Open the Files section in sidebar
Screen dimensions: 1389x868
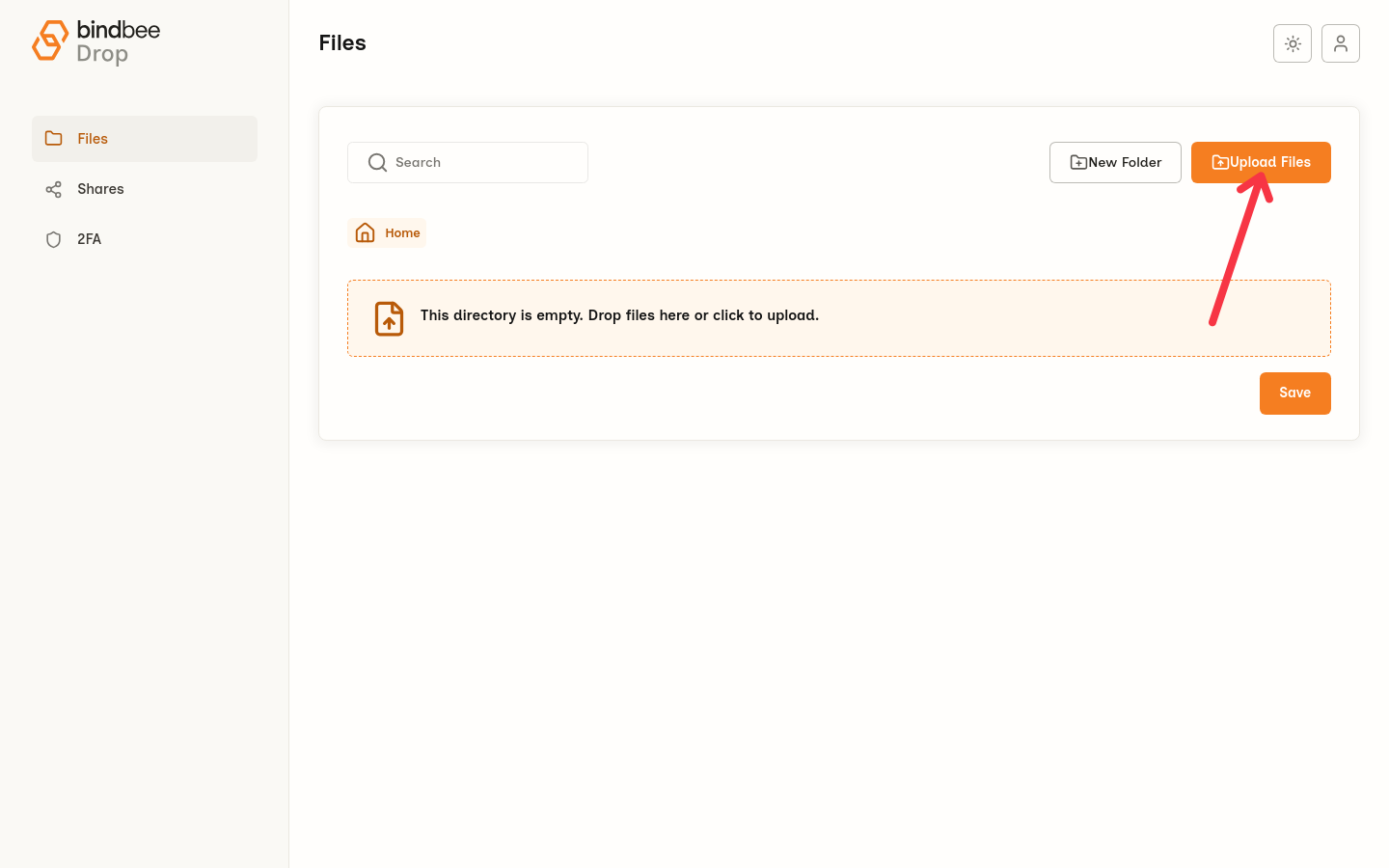145,139
